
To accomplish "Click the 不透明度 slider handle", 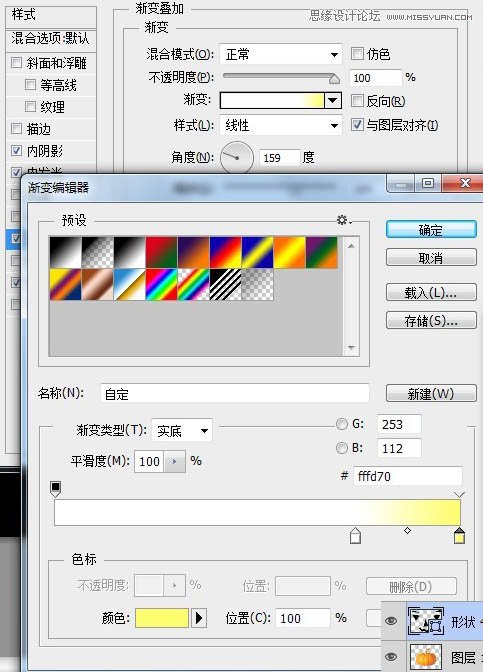I will 334,79.
